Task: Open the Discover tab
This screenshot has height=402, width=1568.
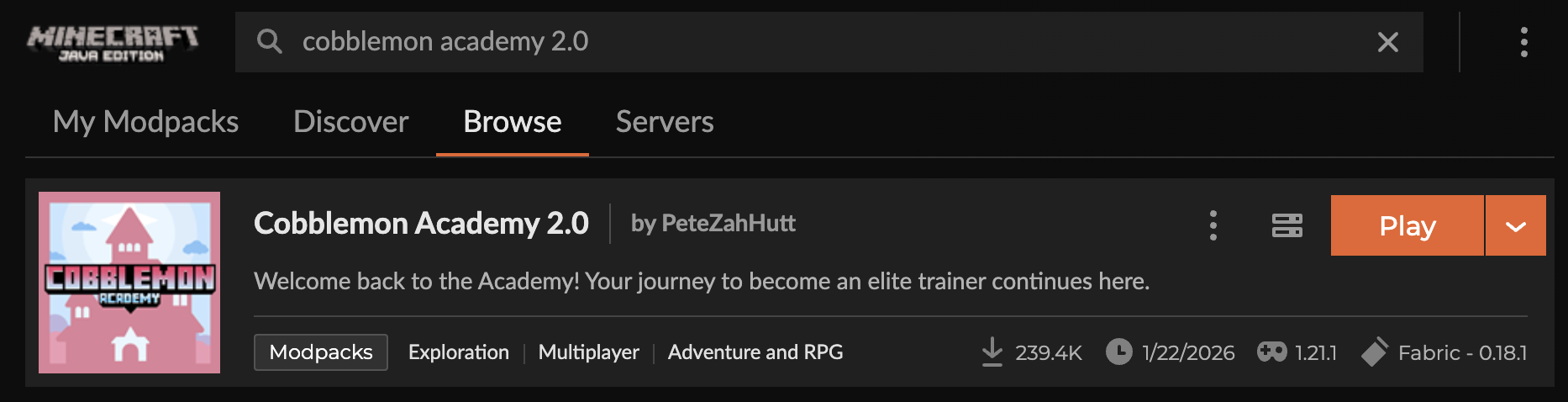Action: point(350,122)
